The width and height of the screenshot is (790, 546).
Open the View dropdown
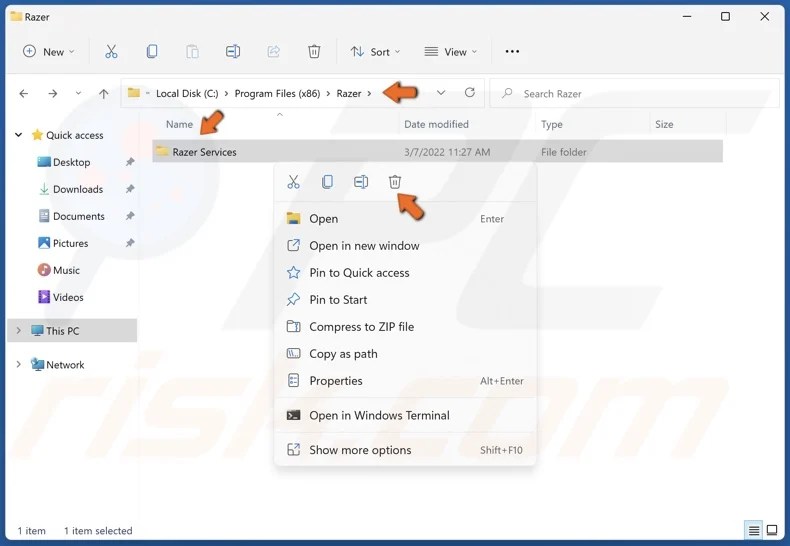[x=450, y=52]
